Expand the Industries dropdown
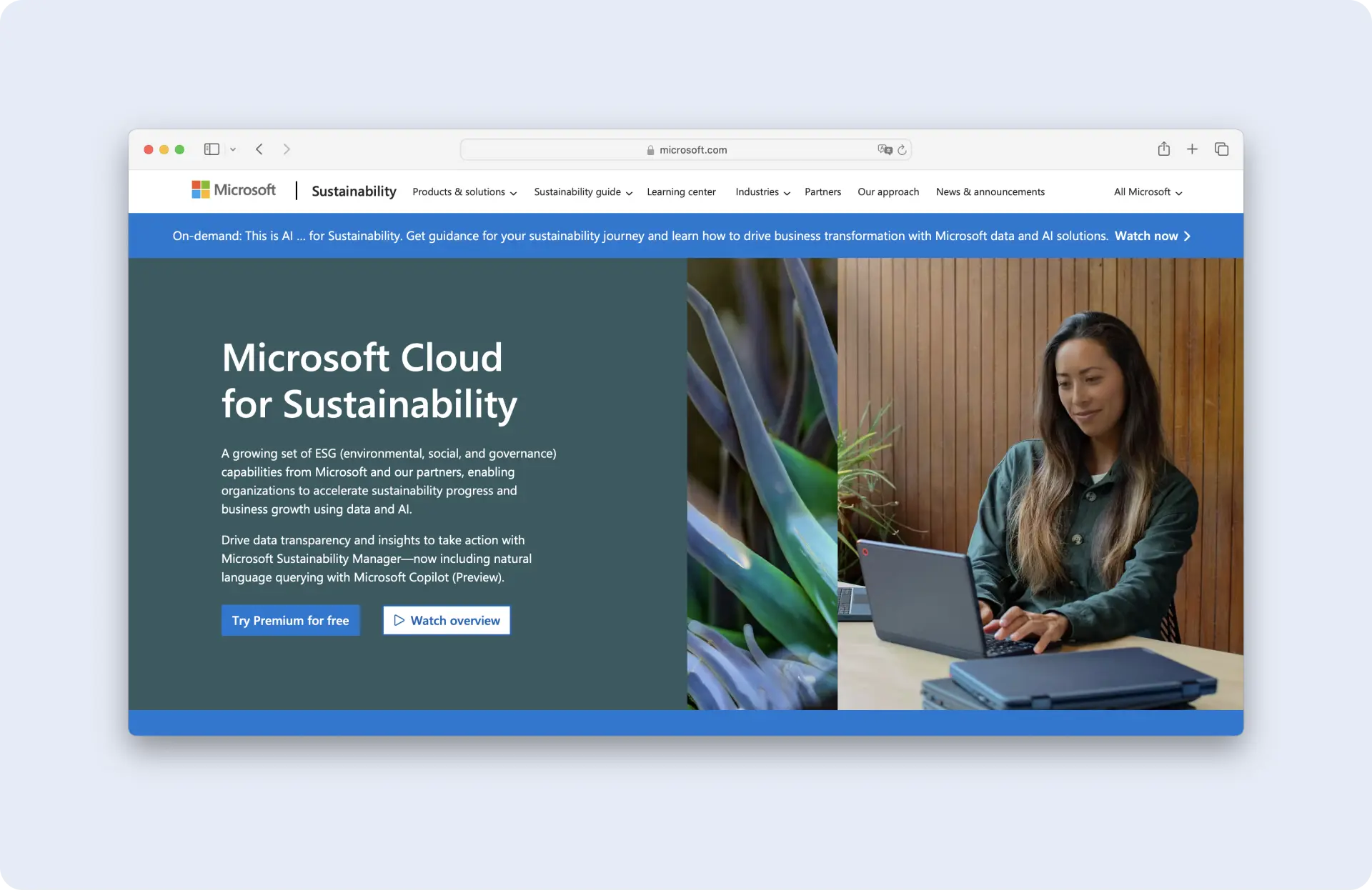 762,192
